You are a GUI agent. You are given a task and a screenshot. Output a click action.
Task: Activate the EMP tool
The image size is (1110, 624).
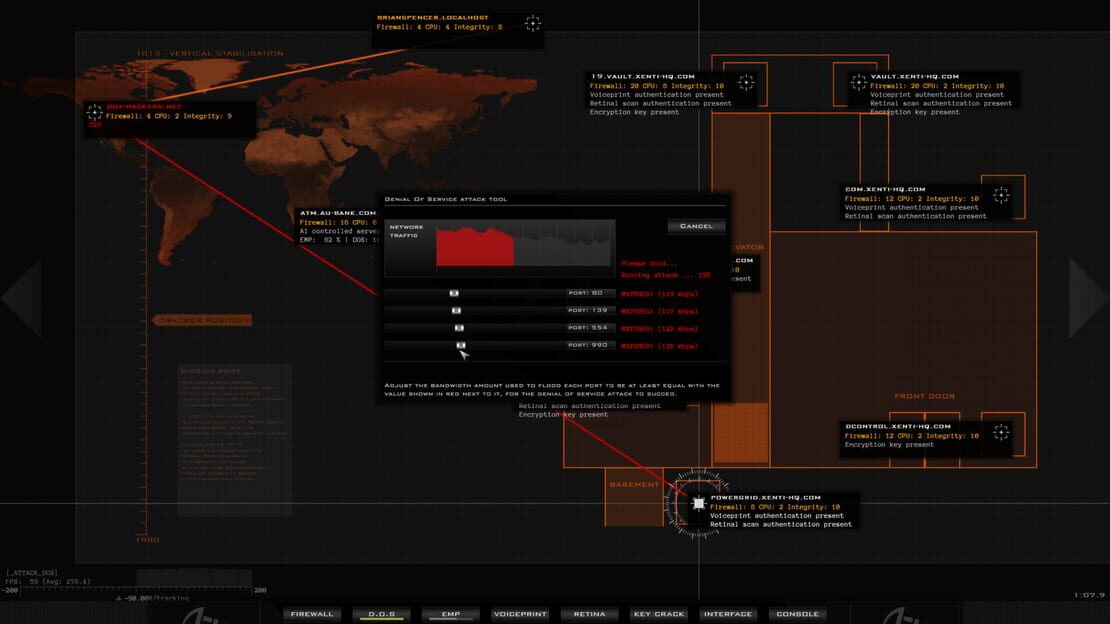coord(451,614)
